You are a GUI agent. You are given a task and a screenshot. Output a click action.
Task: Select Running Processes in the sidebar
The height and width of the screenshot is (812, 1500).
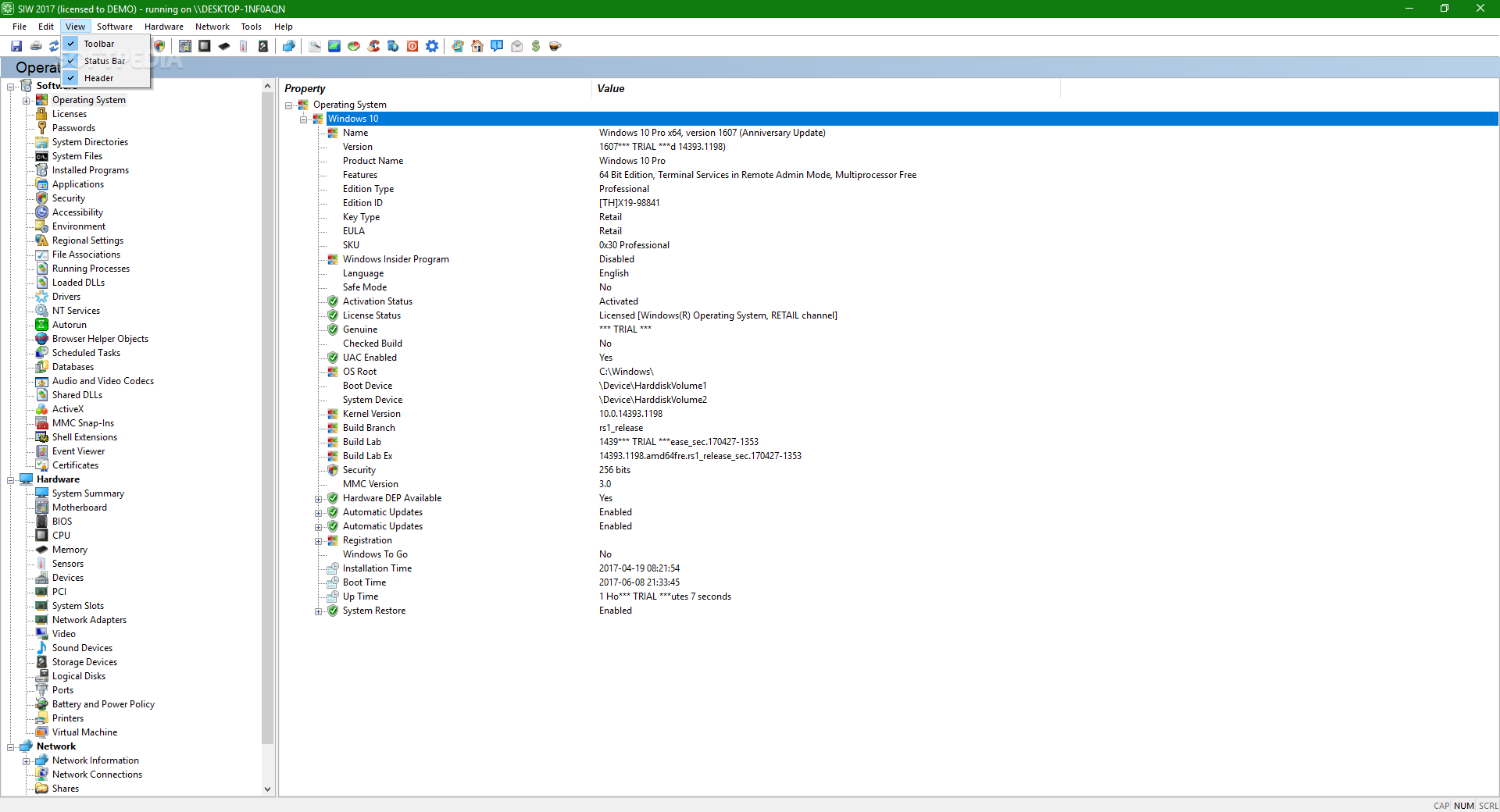click(91, 269)
